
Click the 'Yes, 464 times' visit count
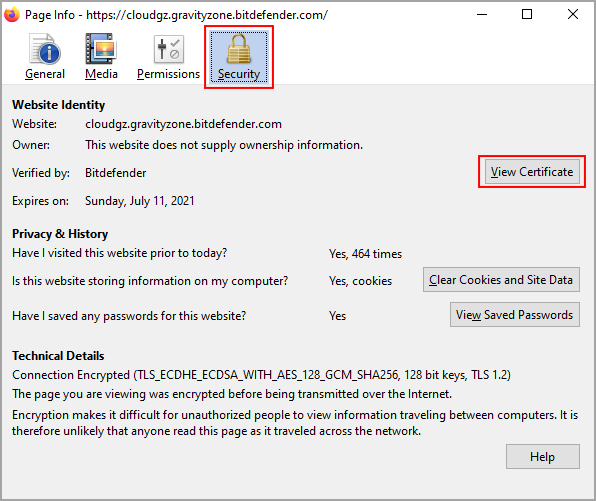coord(365,254)
